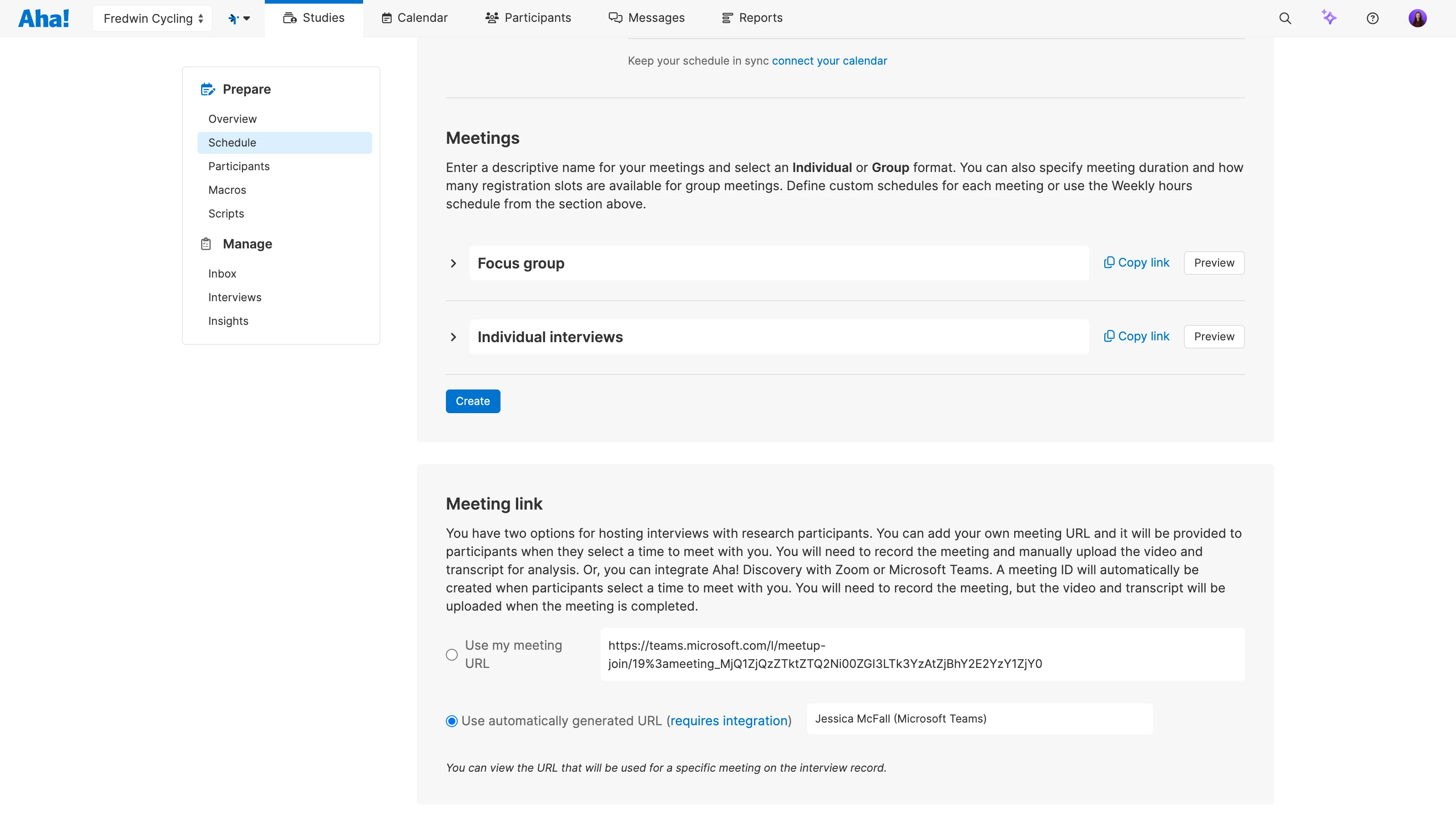Click the copy icon beside Focus group
This screenshot has width=1456, height=819.
1109,262
